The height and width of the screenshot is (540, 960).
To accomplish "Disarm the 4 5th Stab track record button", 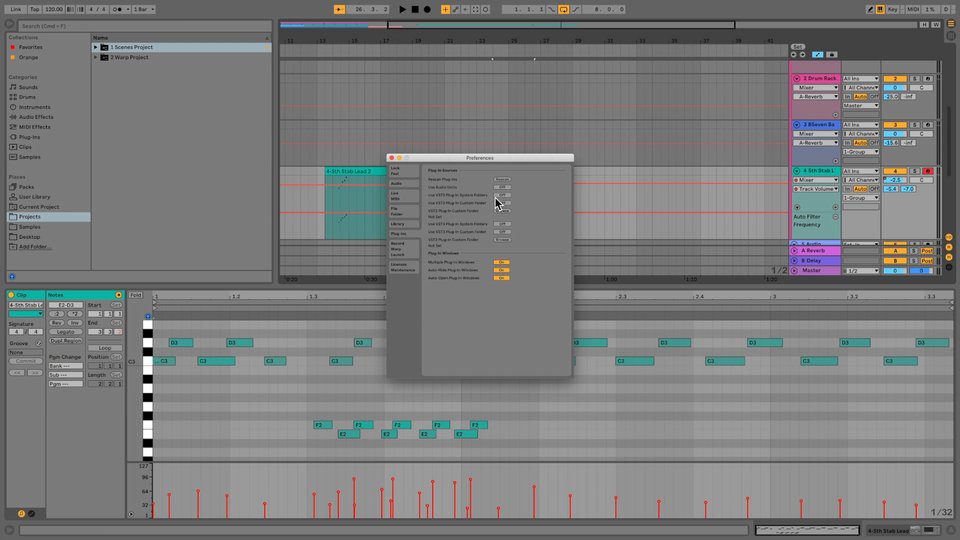I will coord(928,171).
